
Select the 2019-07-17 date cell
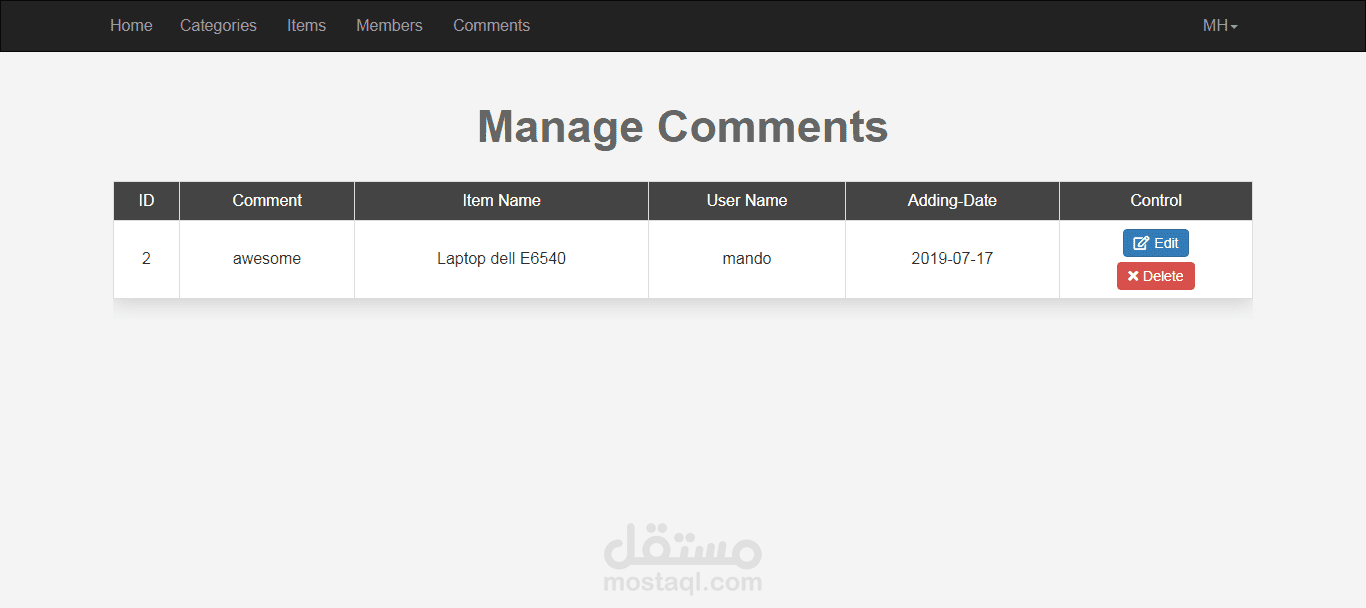coord(952,259)
